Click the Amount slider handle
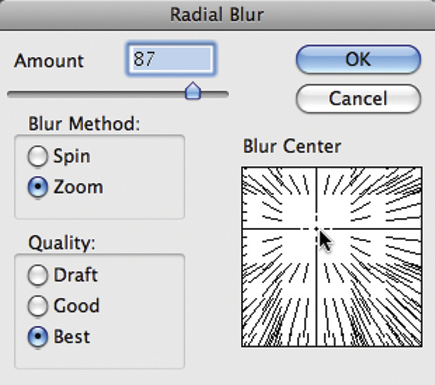Viewport: 435px width, 385px height. [193, 91]
